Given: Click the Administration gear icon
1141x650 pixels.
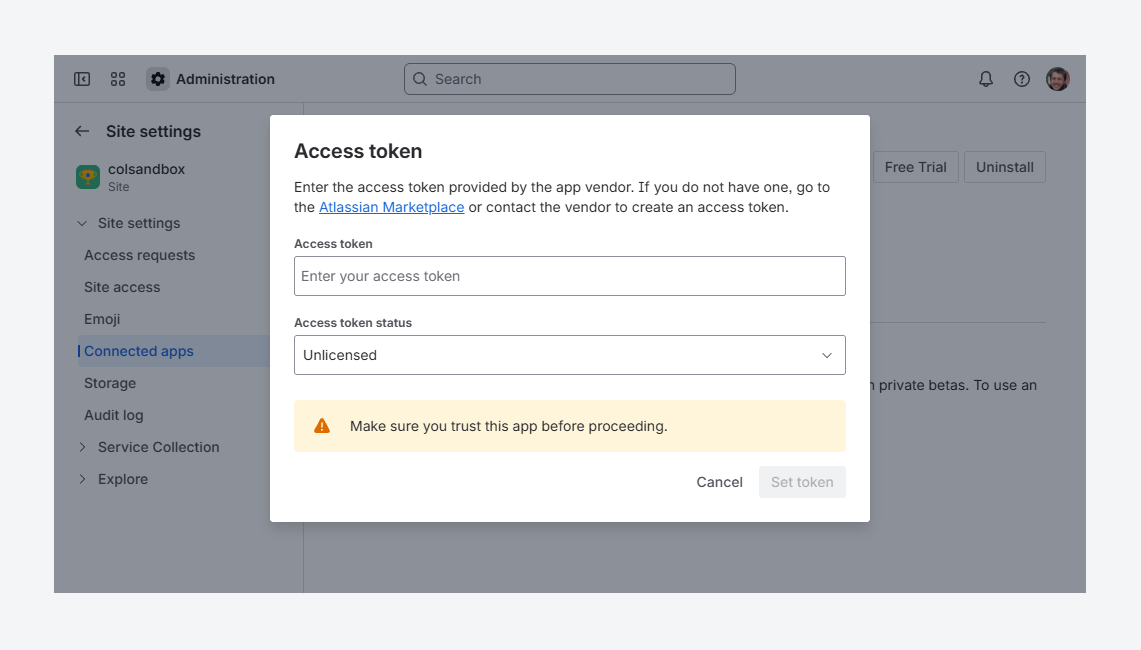Looking at the screenshot, I should coord(158,79).
